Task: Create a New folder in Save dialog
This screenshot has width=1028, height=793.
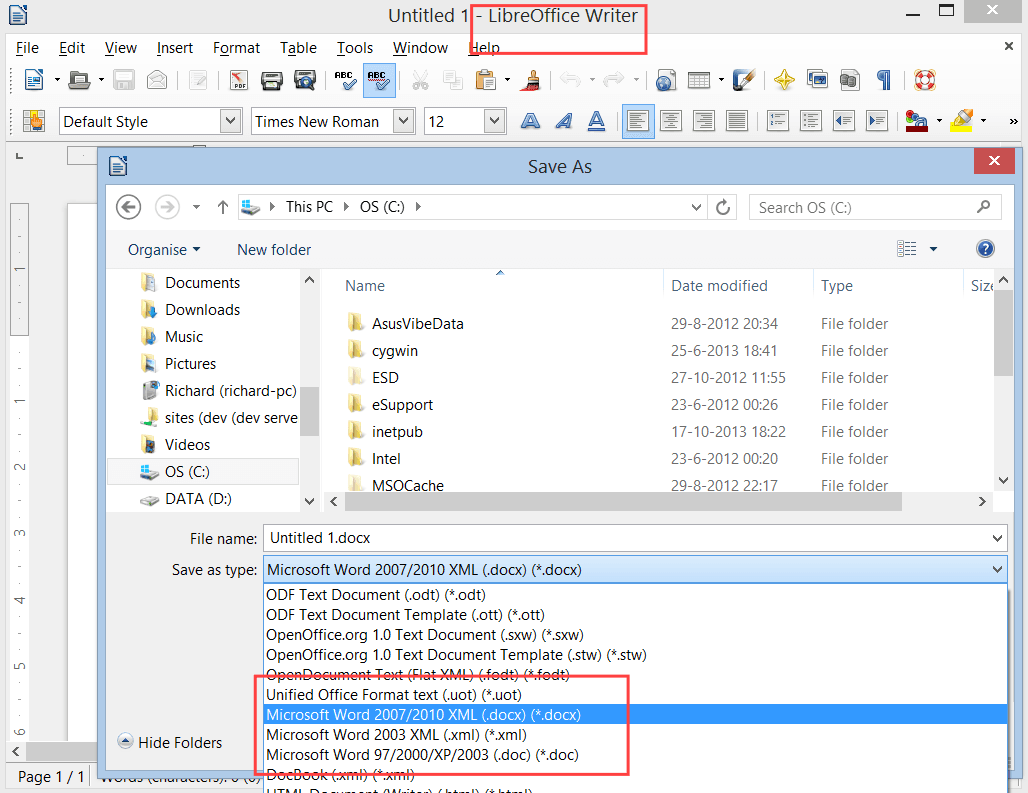Action: coord(273,249)
